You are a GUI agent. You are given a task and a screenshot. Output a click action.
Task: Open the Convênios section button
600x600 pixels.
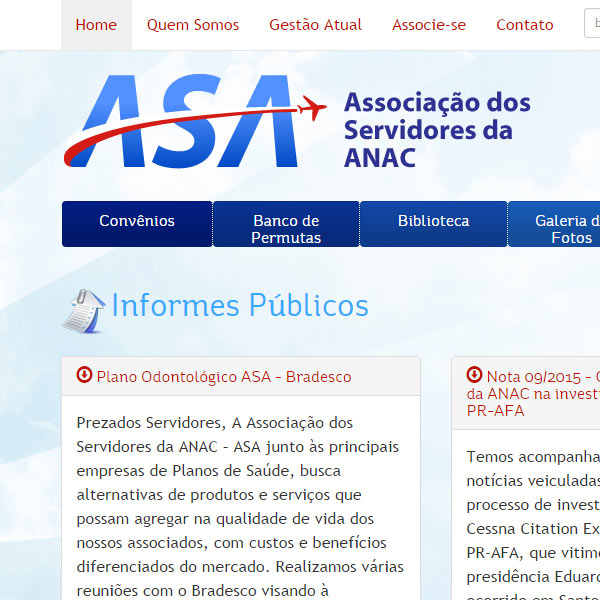(x=137, y=224)
